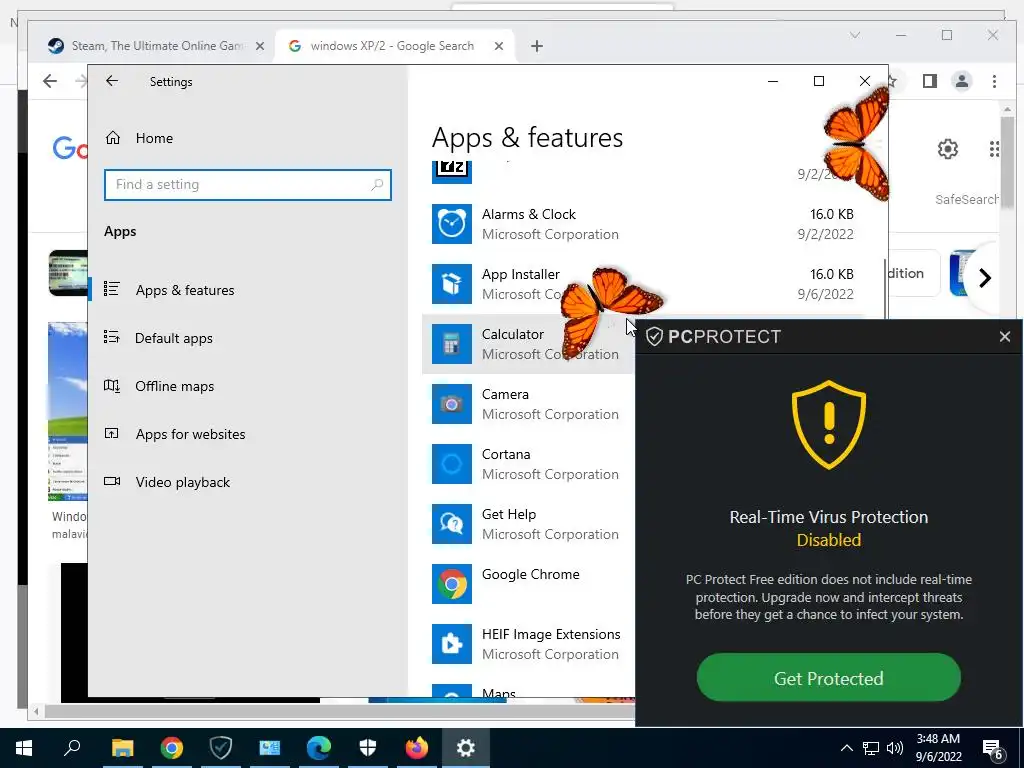This screenshot has width=1024, height=768.
Task: Open Chrome tab search dropdown chevron
Action: pyautogui.click(x=854, y=35)
